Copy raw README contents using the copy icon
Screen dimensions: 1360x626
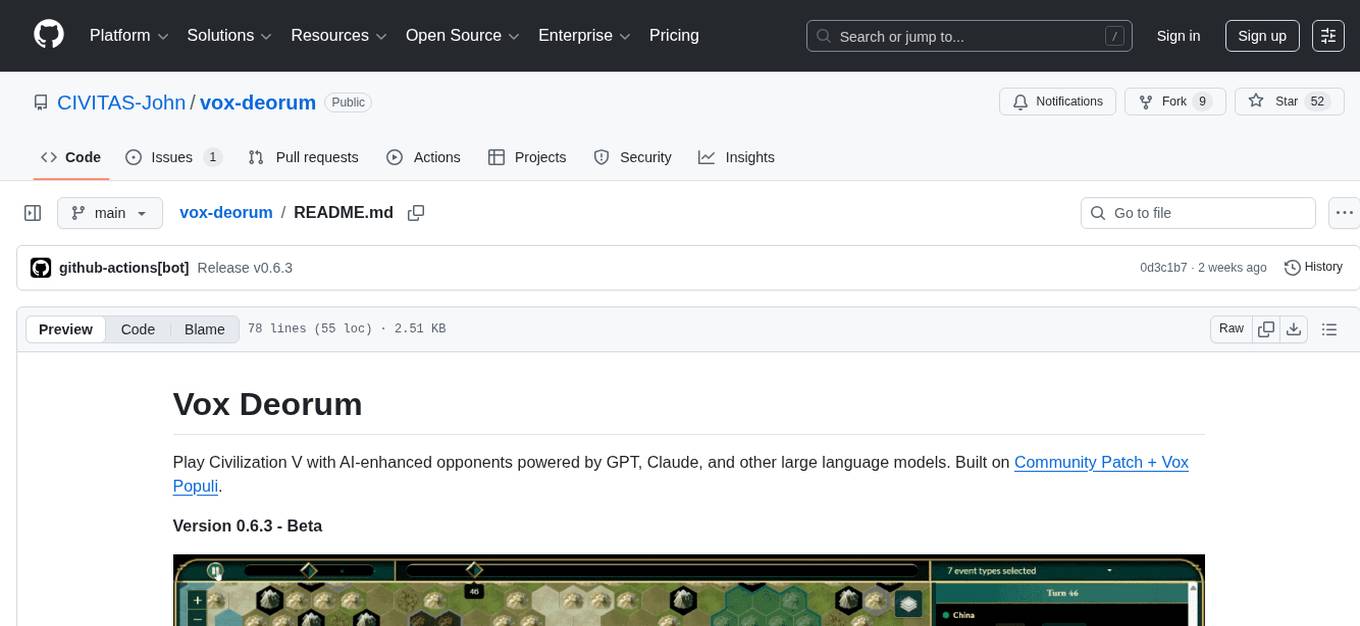pyautogui.click(x=1266, y=328)
